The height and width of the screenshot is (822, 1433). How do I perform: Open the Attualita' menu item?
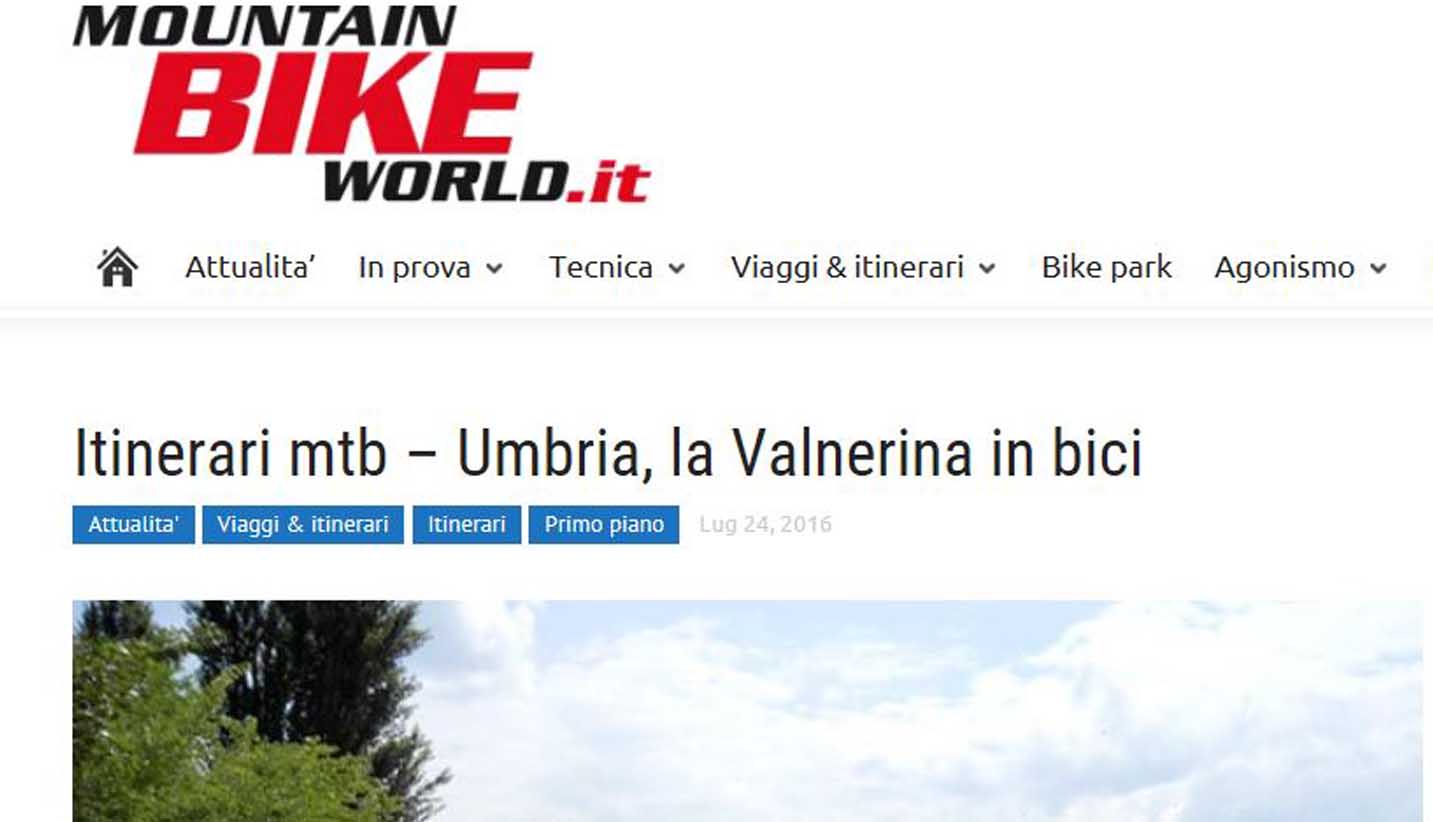click(x=251, y=267)
